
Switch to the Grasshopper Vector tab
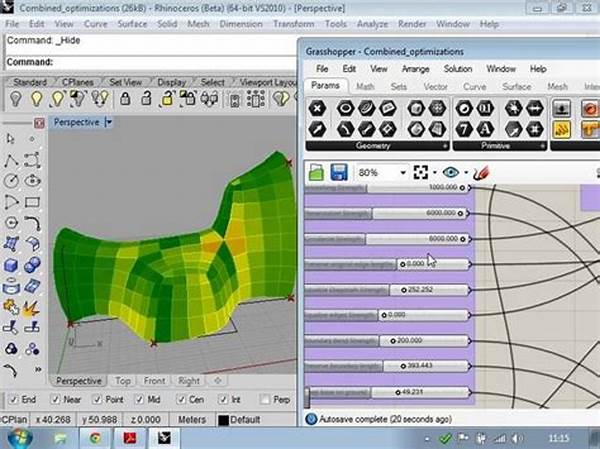coord(435,87)
